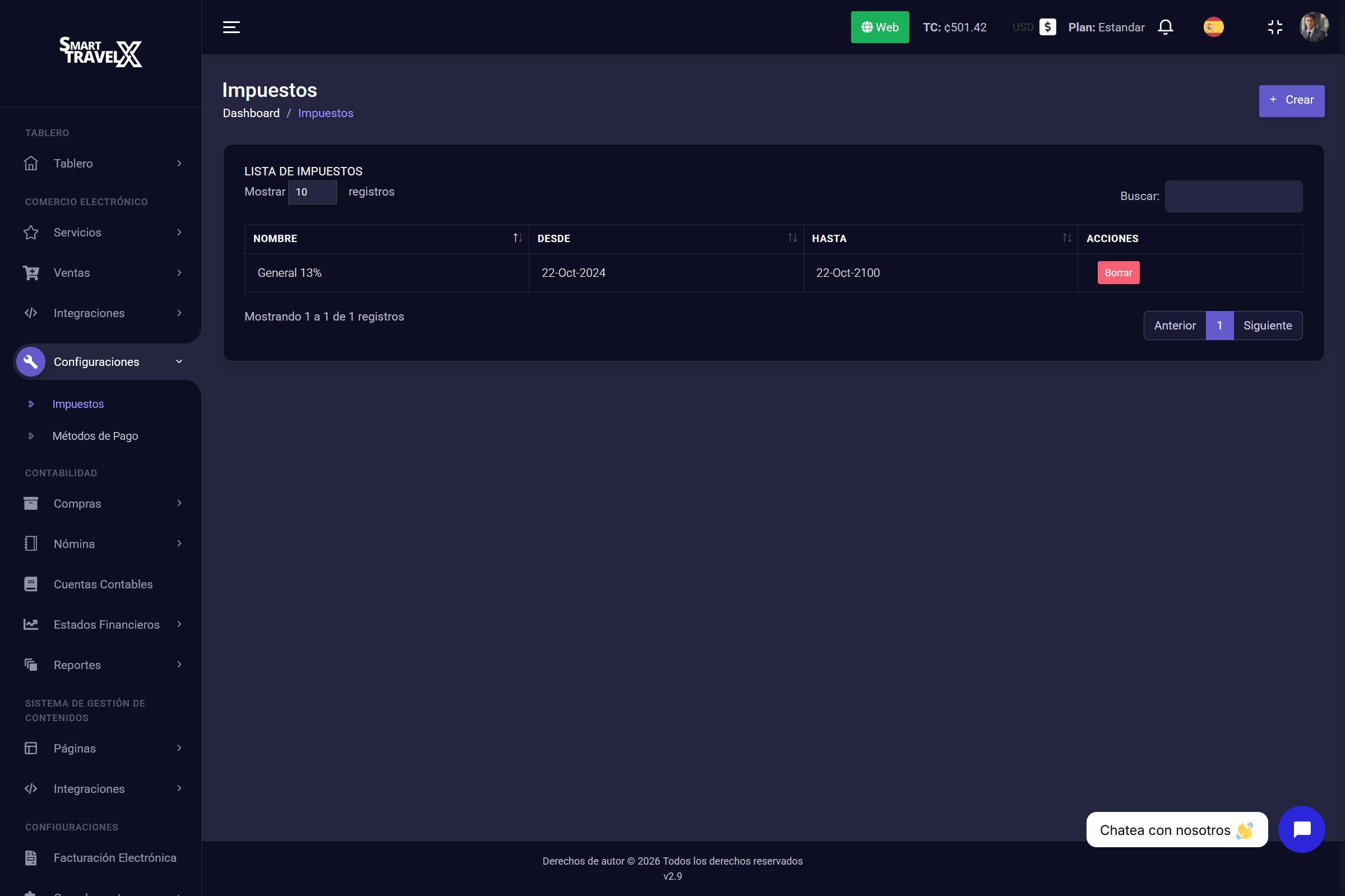Click the Spanish flag language icon

(1213, 27)
